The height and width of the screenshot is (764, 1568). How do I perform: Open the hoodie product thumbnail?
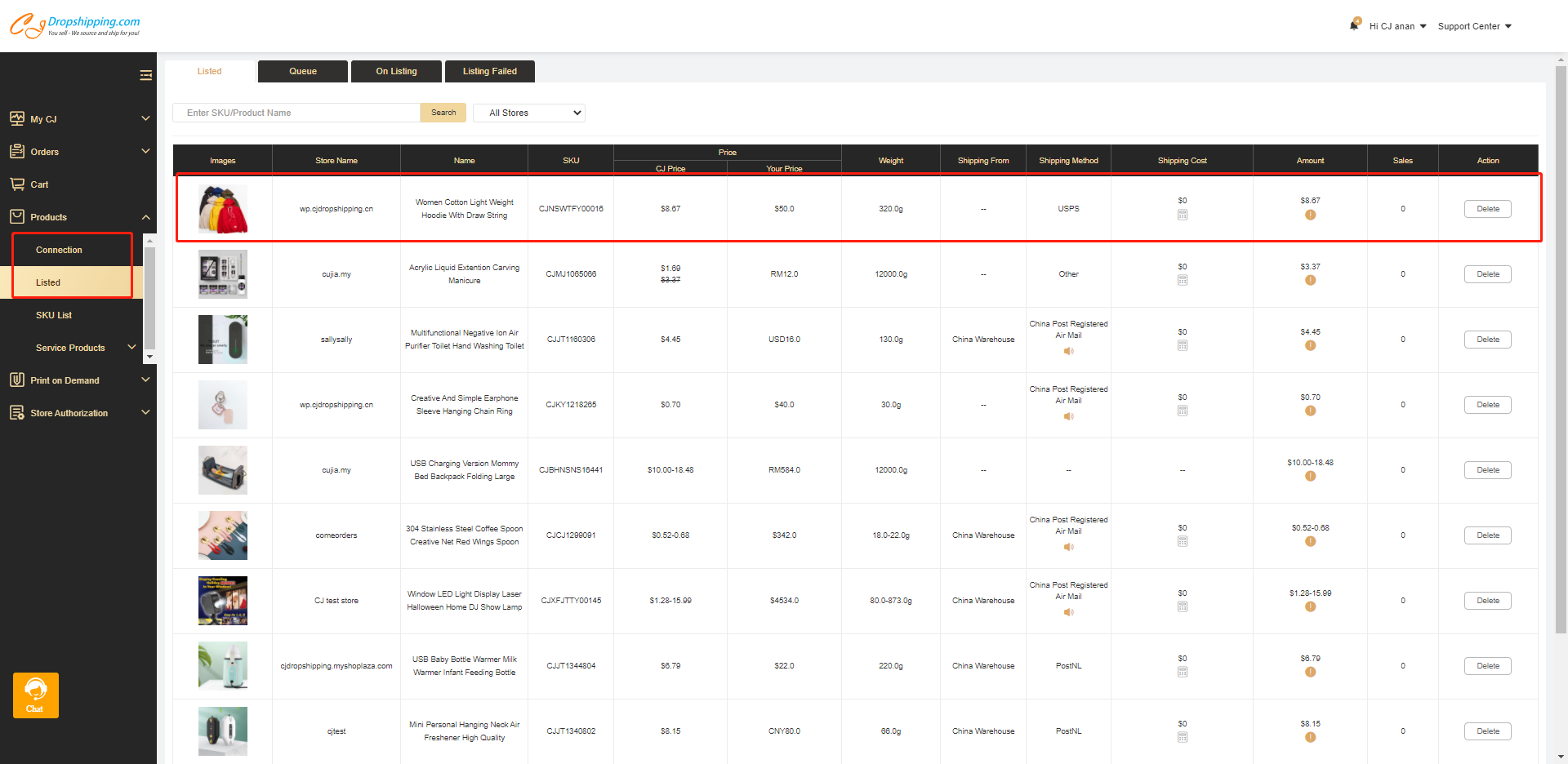tap(222, 209)
